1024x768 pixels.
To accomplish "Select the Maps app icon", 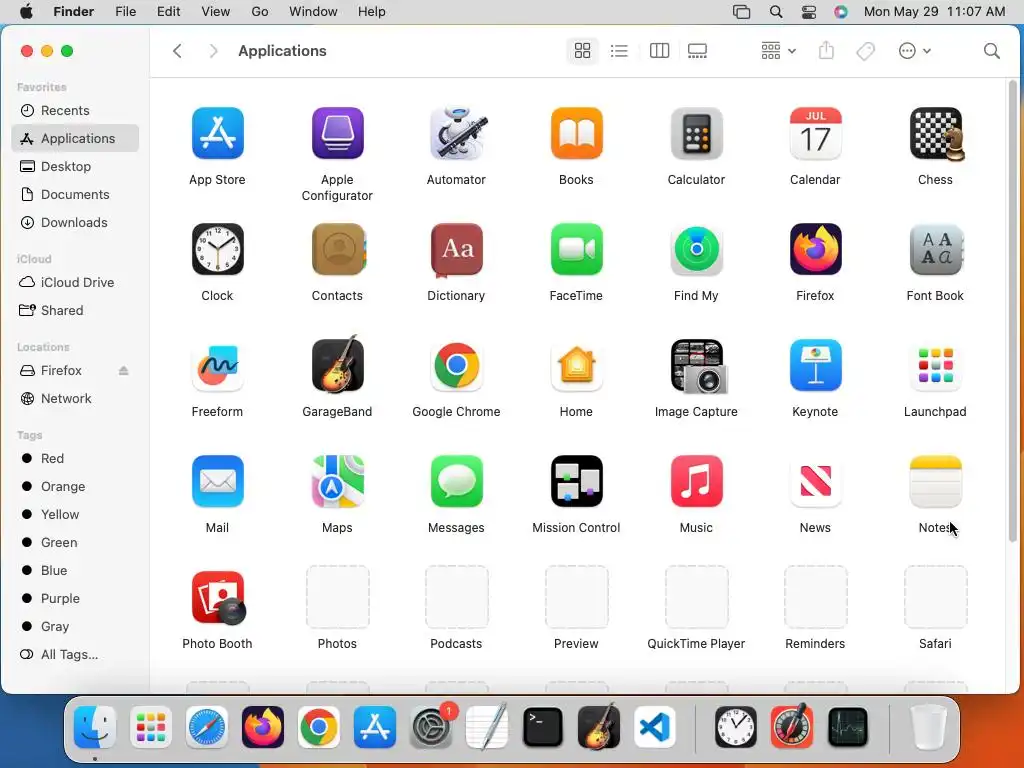I will (x=337, y=481).
